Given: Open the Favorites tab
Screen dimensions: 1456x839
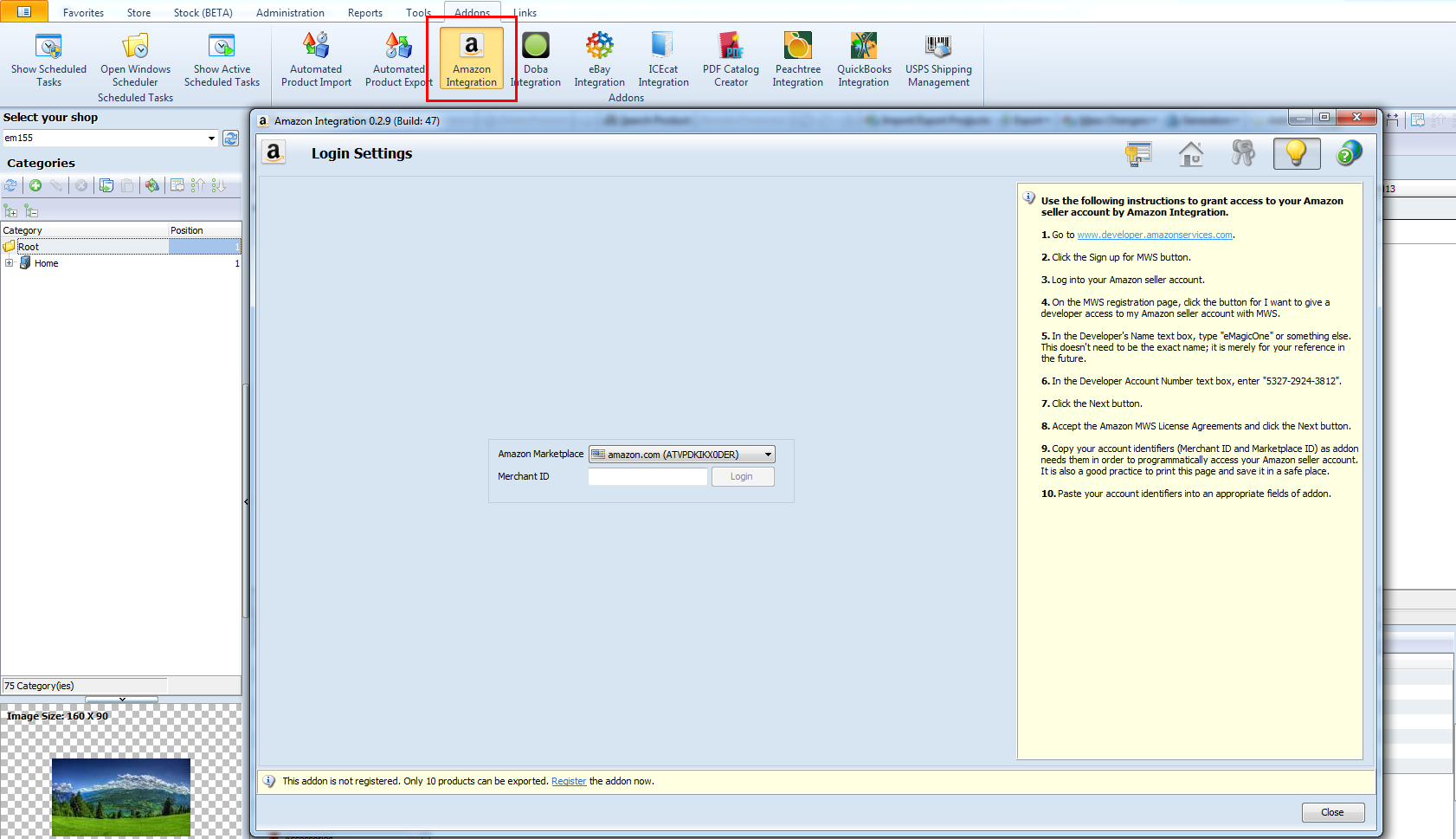Looking at the screenshot, I should (x=83, y=13).
